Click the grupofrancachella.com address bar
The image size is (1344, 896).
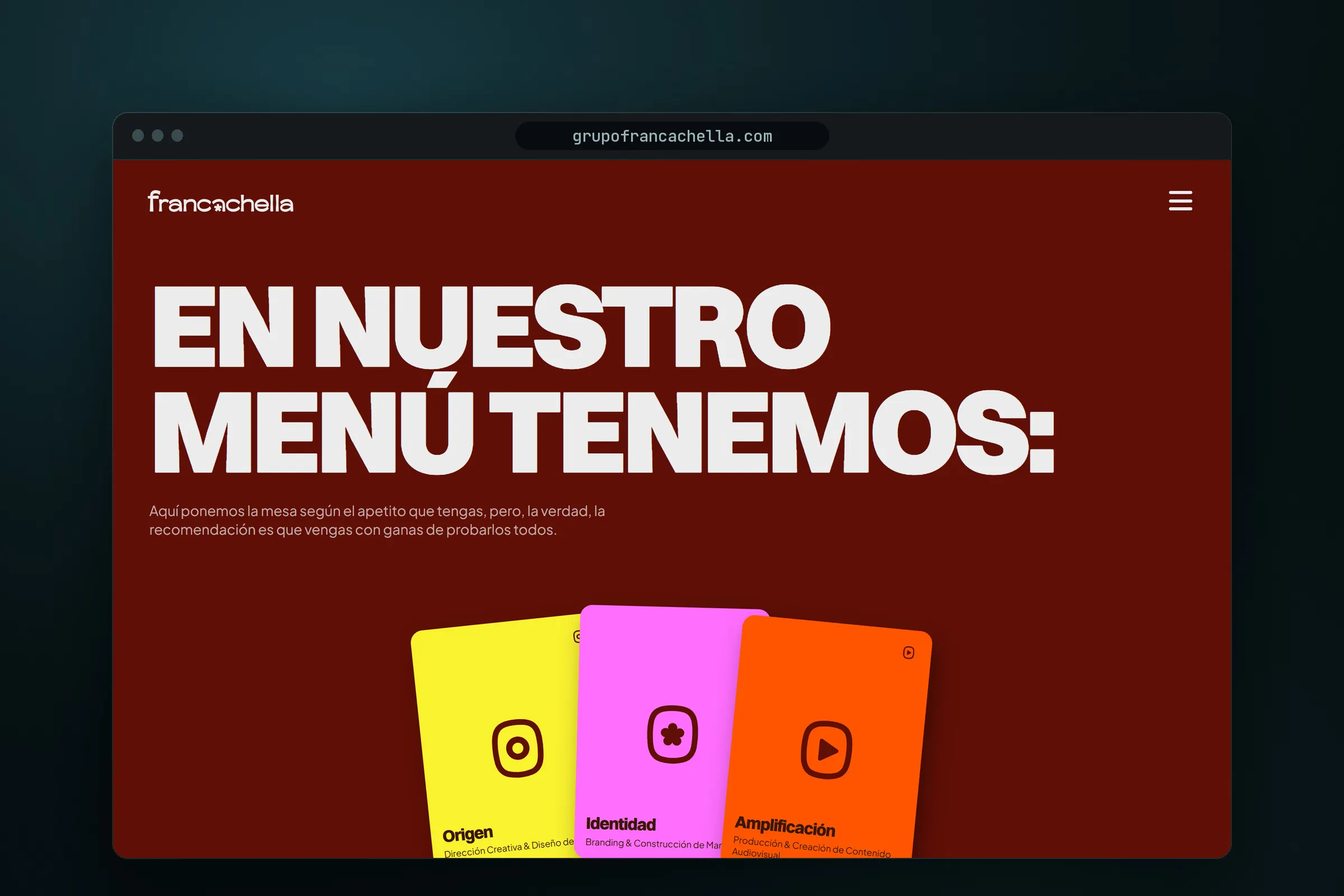672,136
